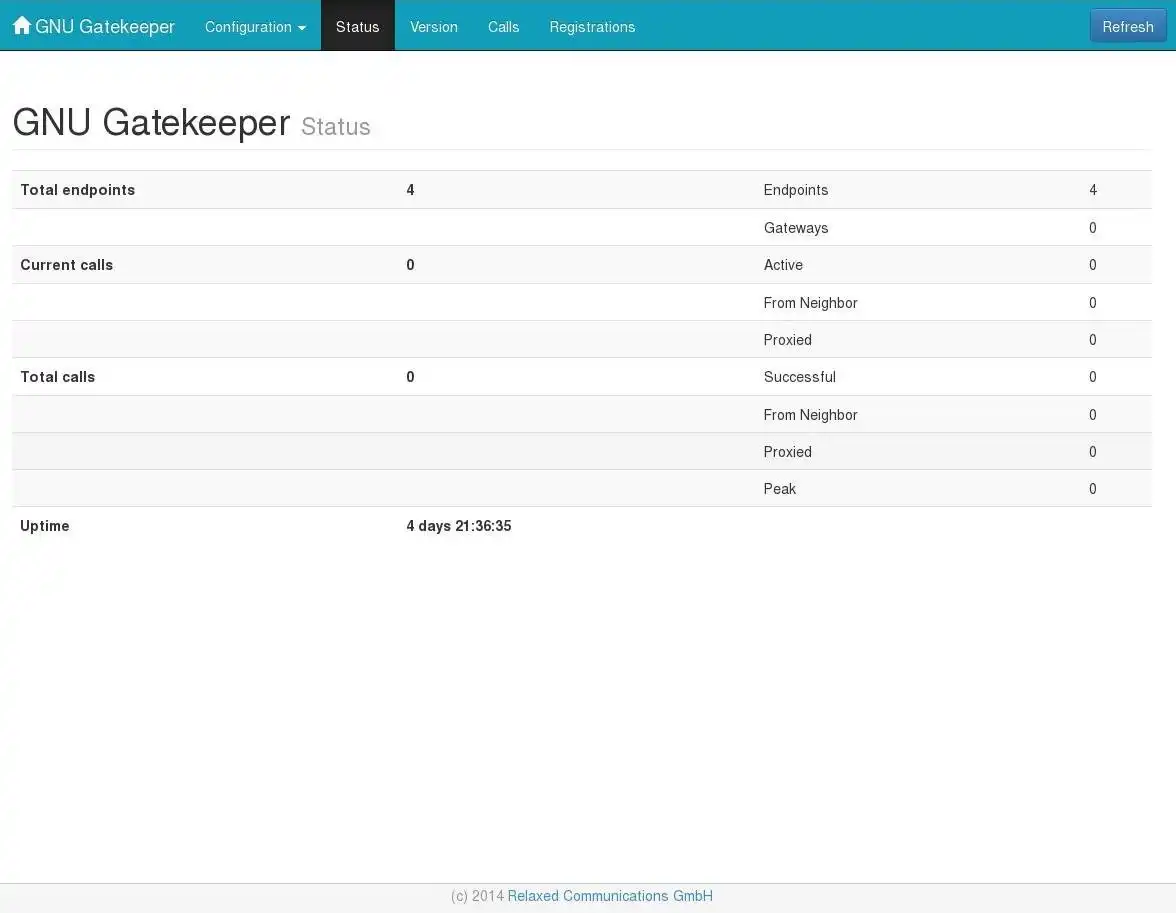Click the Active row label
This screenshot has width=1176, height=913.
pyautogui.click(x=783, y=265)
